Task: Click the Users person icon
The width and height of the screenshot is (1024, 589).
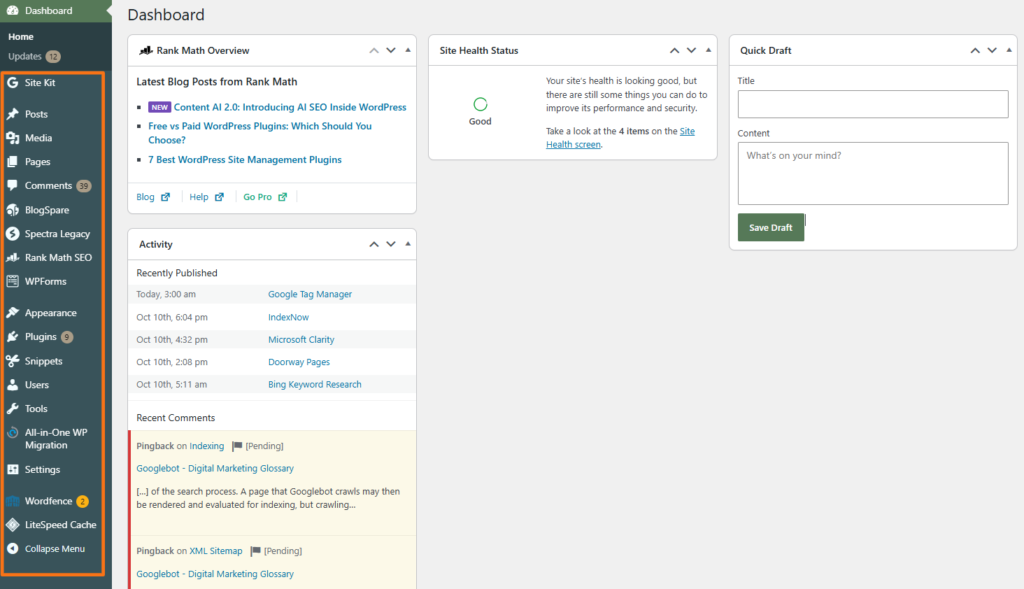Action: 12,385
